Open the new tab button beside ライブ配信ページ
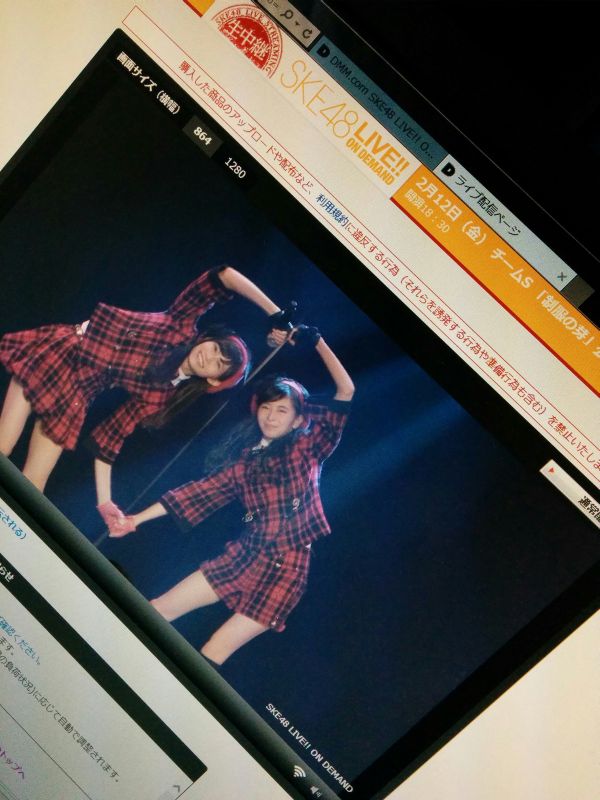 pyautogui.click(x=581, y=294)
